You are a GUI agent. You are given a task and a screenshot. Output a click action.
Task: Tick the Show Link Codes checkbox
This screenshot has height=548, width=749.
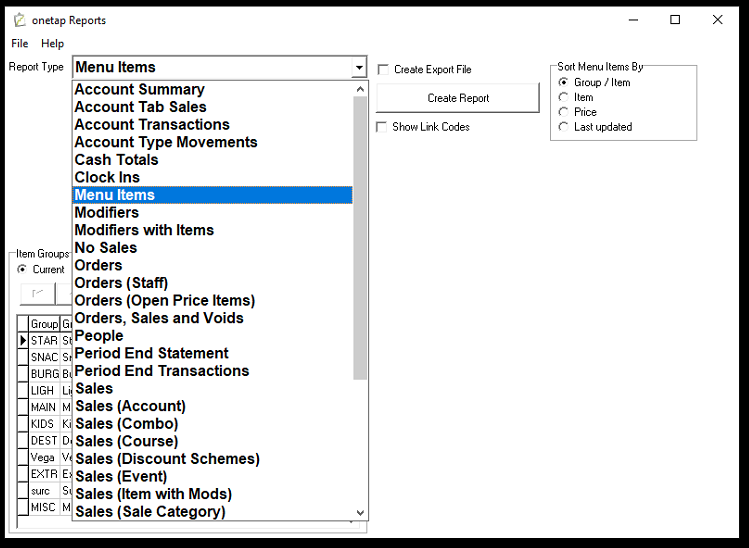[x=382, y=127]
